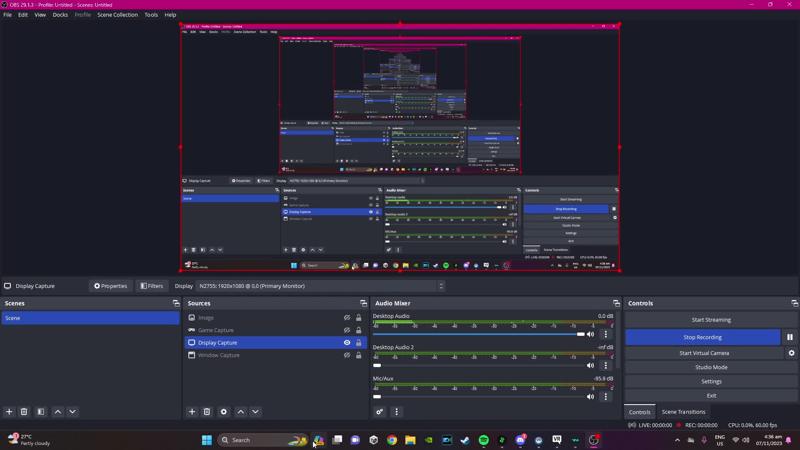Open scene filters icon in Scenes dock
The image size is (800, 450).
tap(41, 412)
